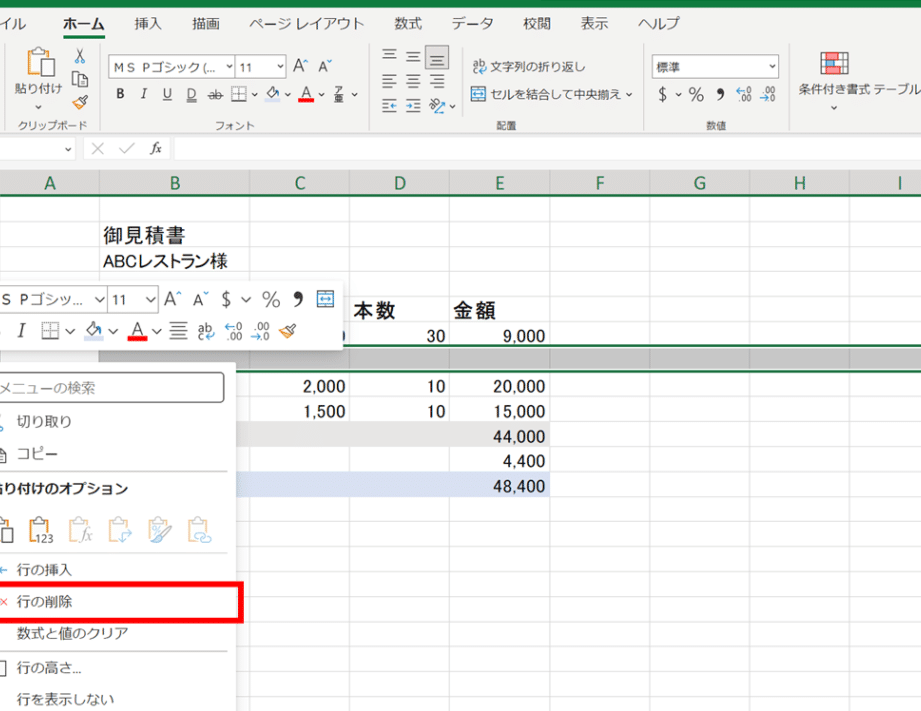Screen dimensions: 921x711
Task: Click the ribbon font color red A button
Action: coord(306,95)
